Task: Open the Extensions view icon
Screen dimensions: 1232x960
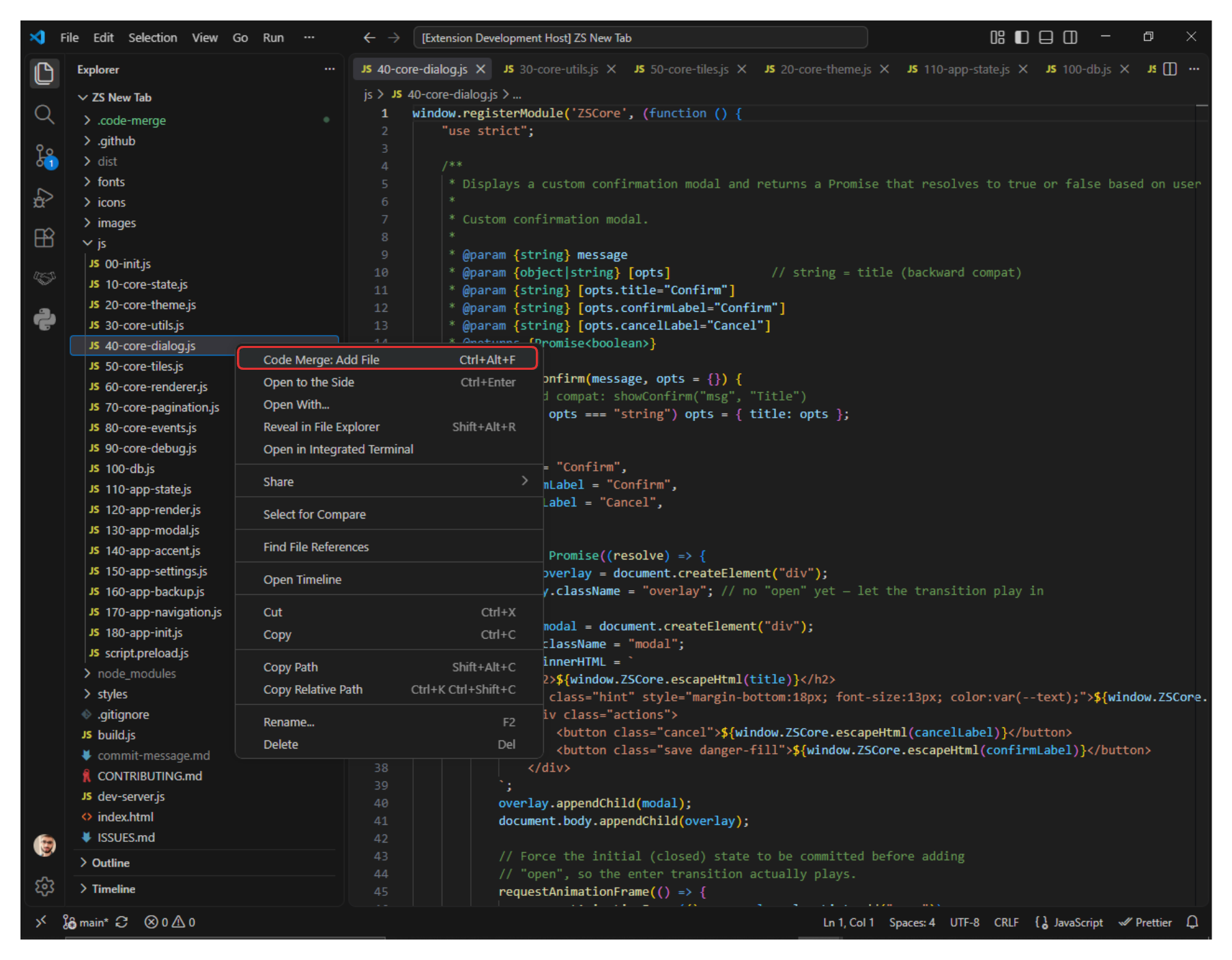Action: point(44,237)
